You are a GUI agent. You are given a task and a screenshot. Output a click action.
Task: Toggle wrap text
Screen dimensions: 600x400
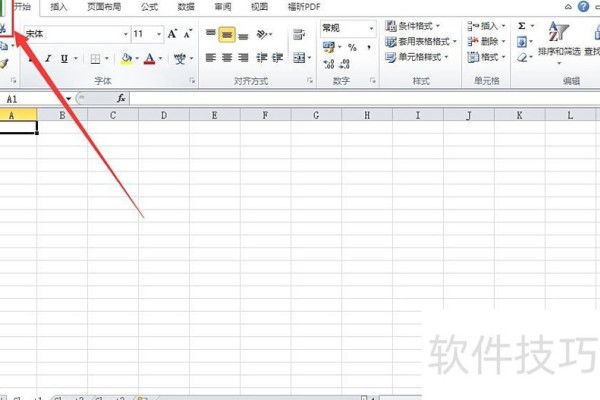pos(299,34)
